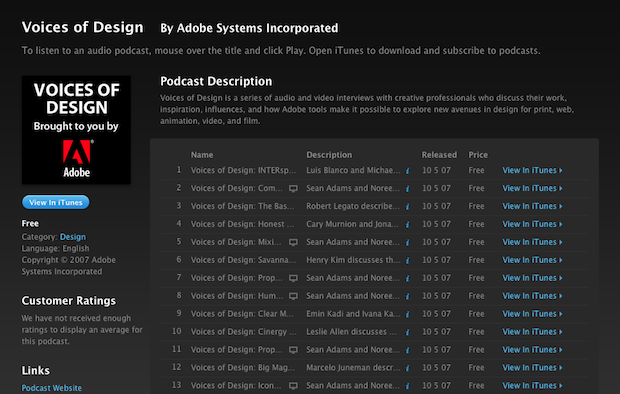The width and height of the screenshot is (620, 394).
Task: Click info icon in episode 13 row
Action: tap(407, 386)
